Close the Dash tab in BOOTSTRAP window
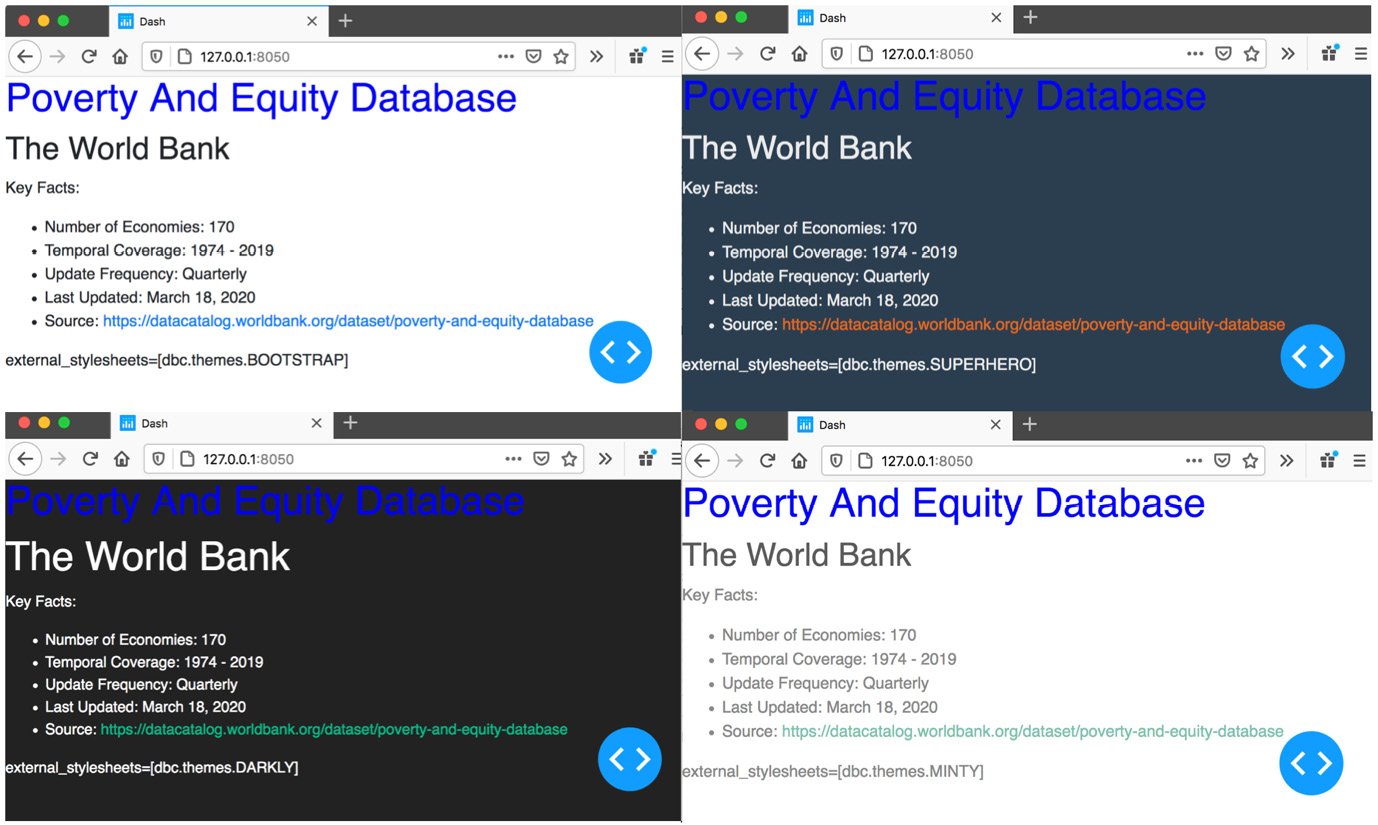The width and height of the screenshot is (1378, 825). coord(312,21)
